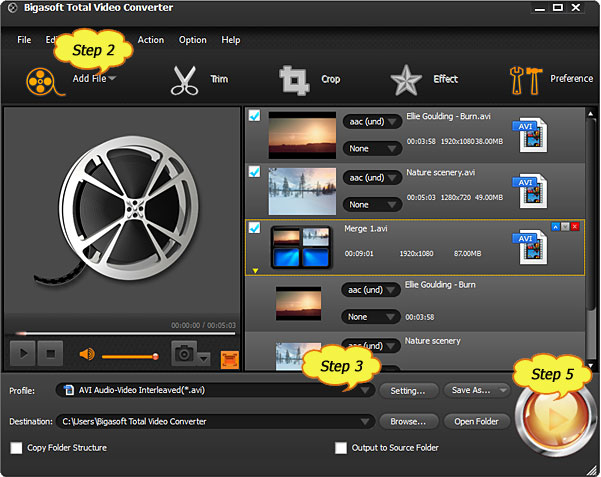This screenshot has width=601, height=477.
Task: Open Add File dropdown arrow
Action: [x=112, y=78]
